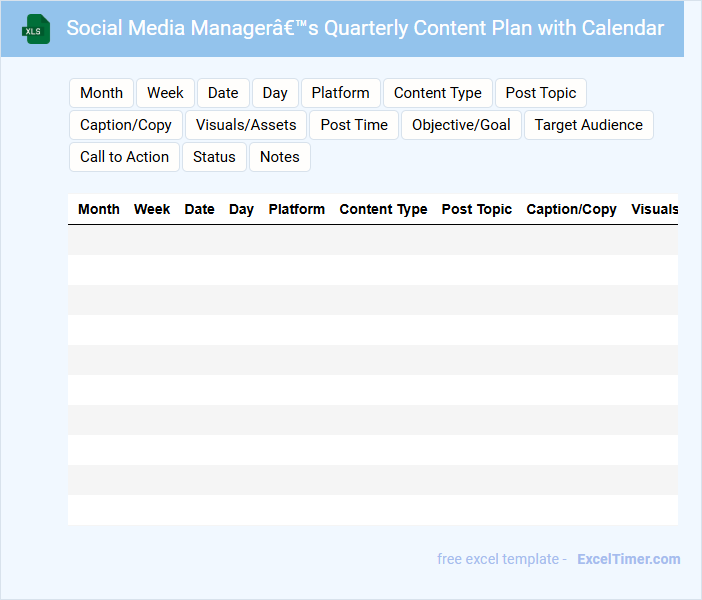Viewport: 702px width, 600px height.
Task: Click the Date tag button
Action: coord(223,93)
